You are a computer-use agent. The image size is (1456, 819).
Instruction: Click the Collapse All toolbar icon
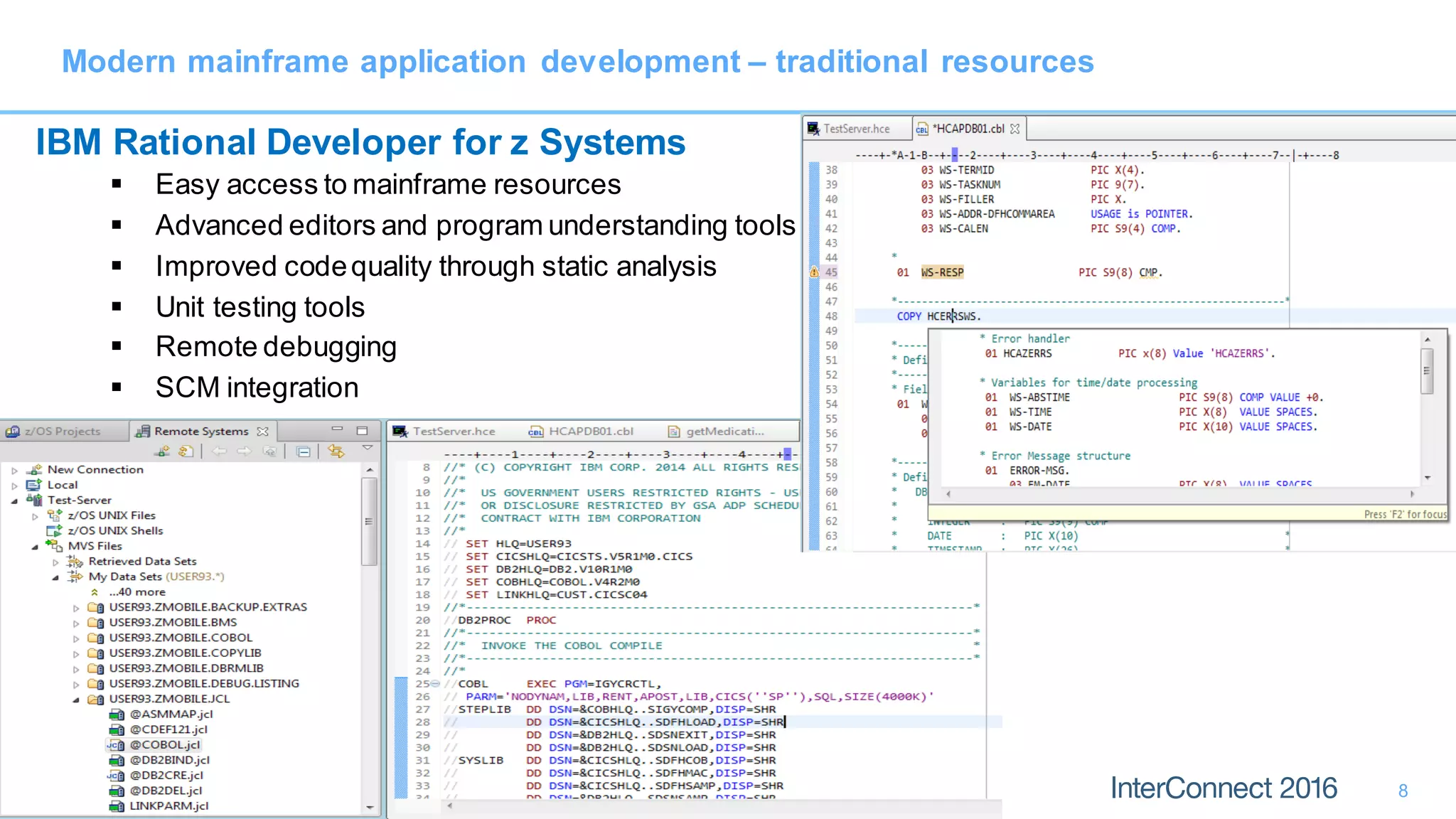pyautogui.click(x=303, y=451)
